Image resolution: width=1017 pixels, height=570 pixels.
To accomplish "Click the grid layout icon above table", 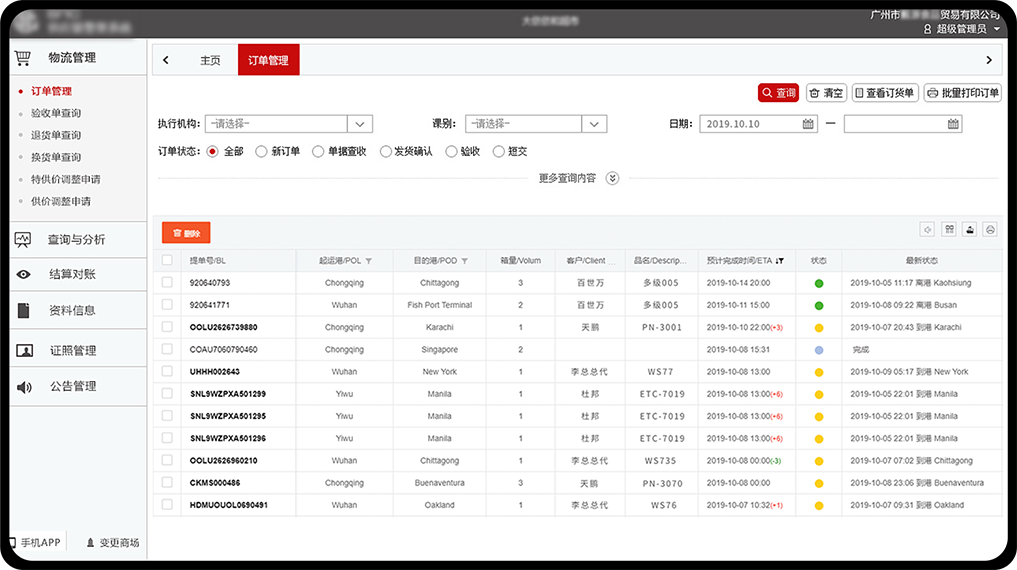I will coord(949,230).
